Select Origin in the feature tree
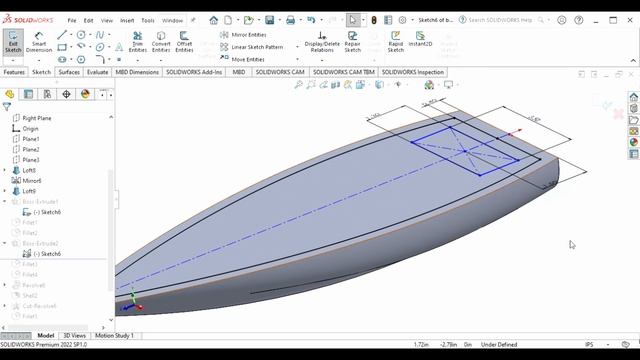 click(x=25, y=129)
